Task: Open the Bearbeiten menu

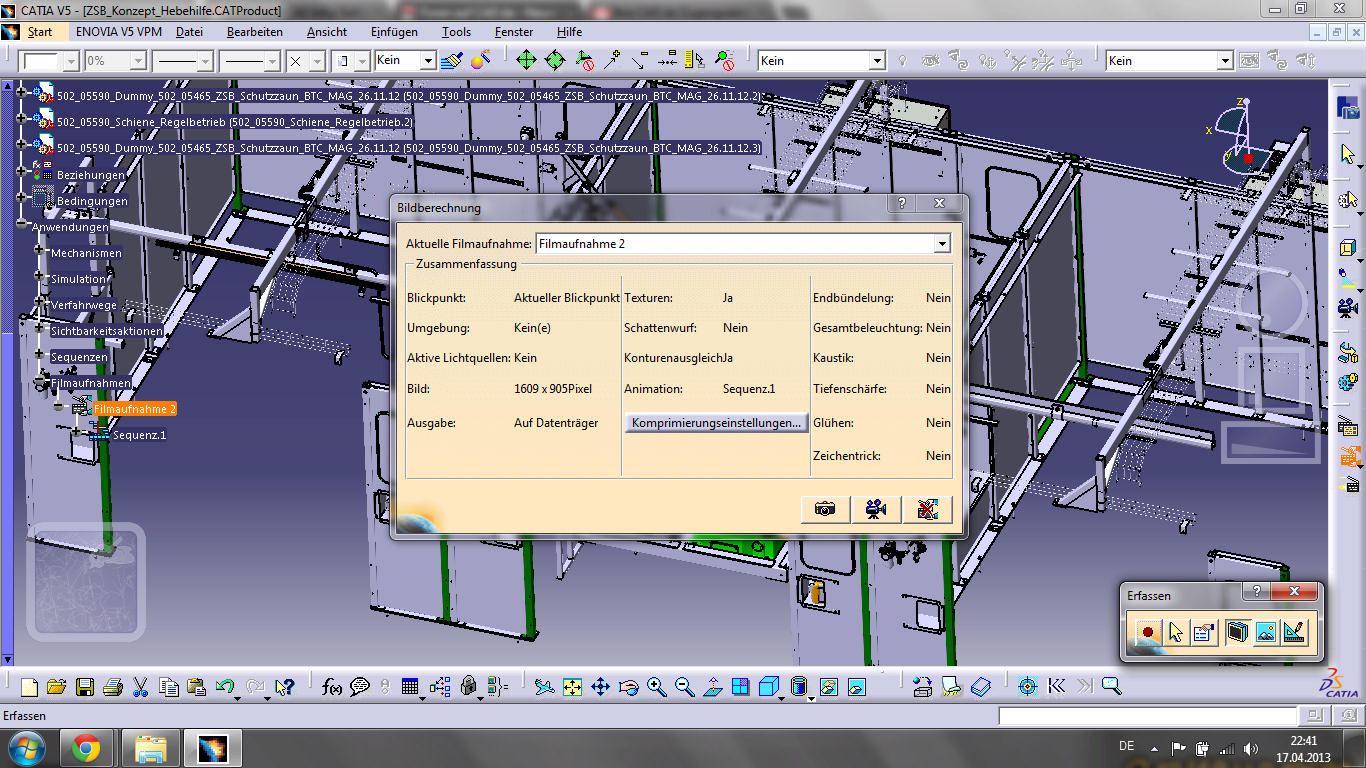Action: 255,32
